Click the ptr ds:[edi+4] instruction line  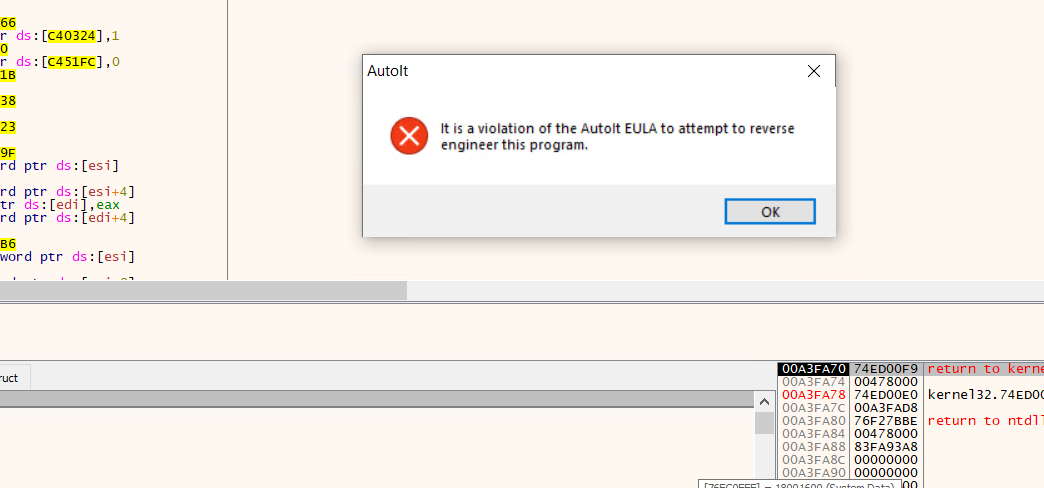click(68, 217)
